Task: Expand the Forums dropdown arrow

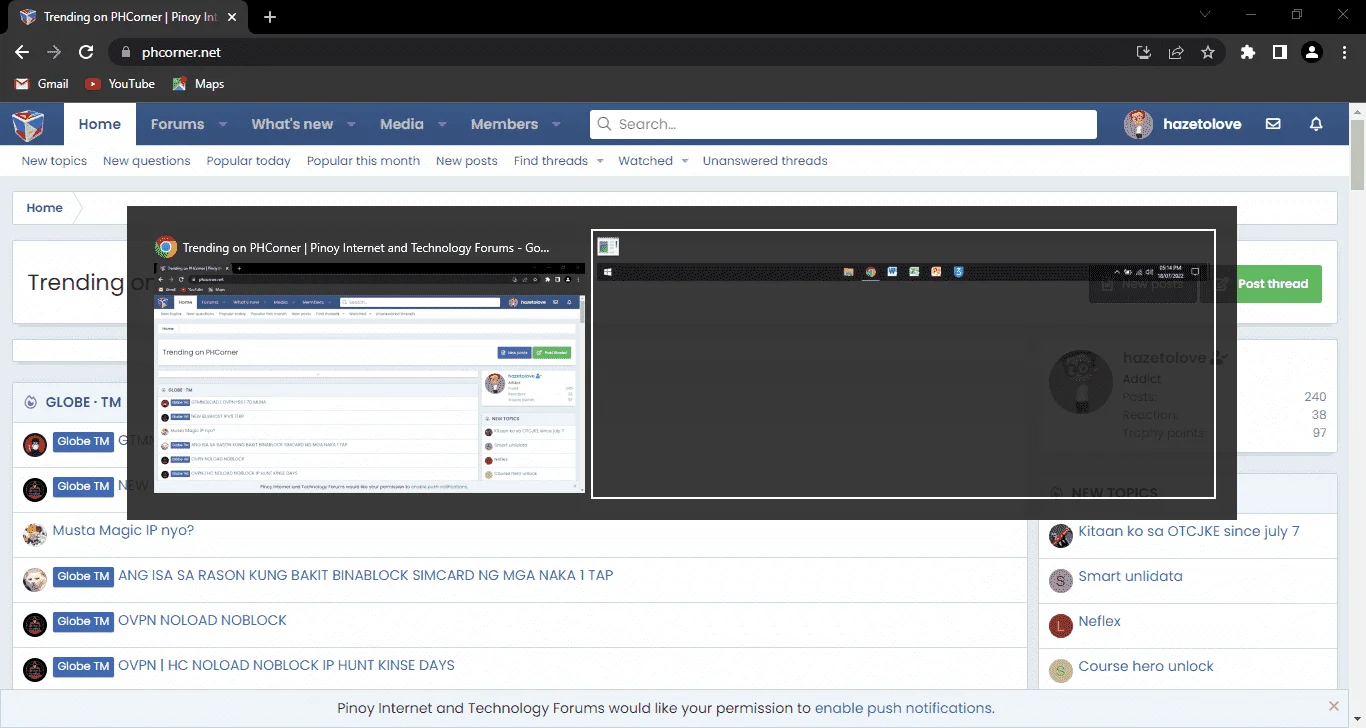Action: pos(223,125)
